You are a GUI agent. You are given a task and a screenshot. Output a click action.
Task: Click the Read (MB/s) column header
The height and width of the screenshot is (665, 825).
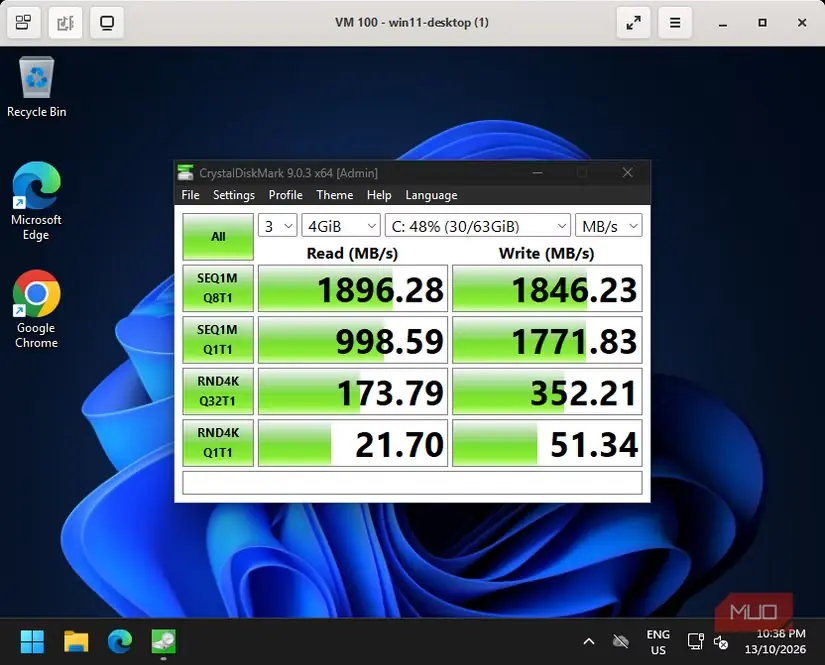point(352,254)
